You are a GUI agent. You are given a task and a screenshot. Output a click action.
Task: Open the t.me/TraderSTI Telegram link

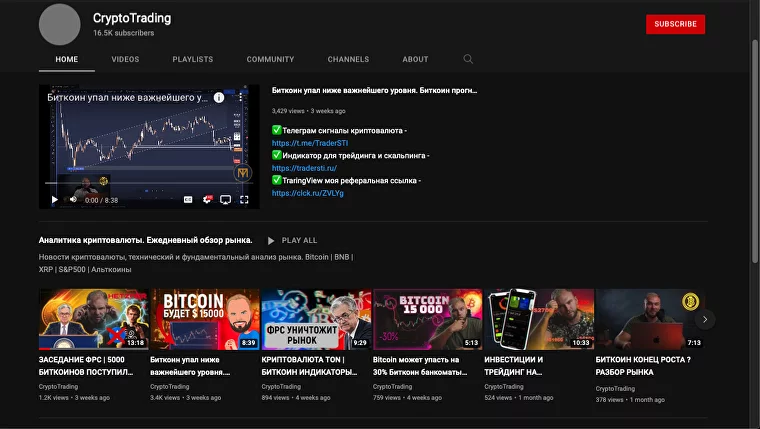click(309, 143)
